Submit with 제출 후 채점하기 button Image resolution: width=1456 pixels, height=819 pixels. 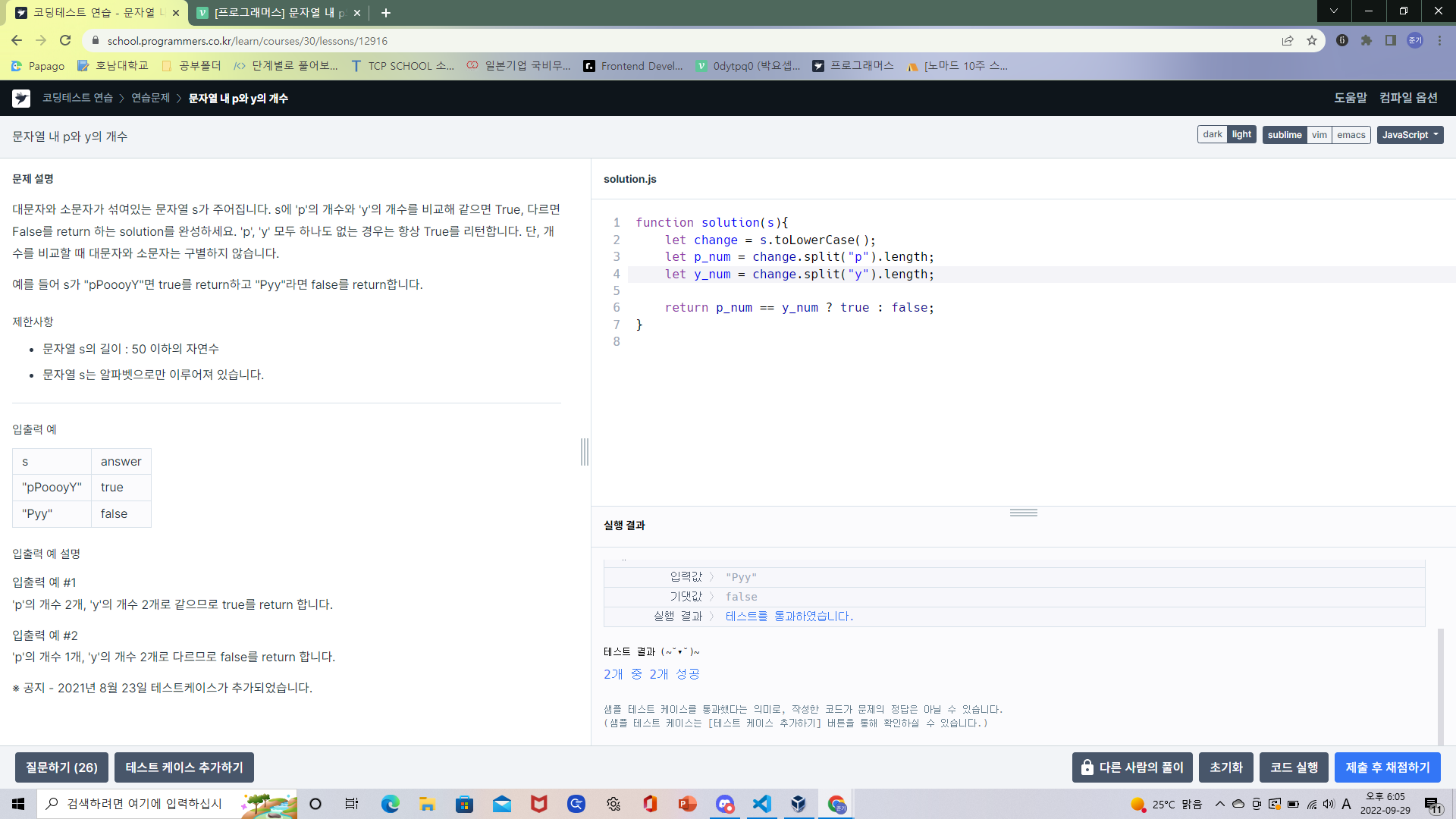click(x=1388, y=767)
